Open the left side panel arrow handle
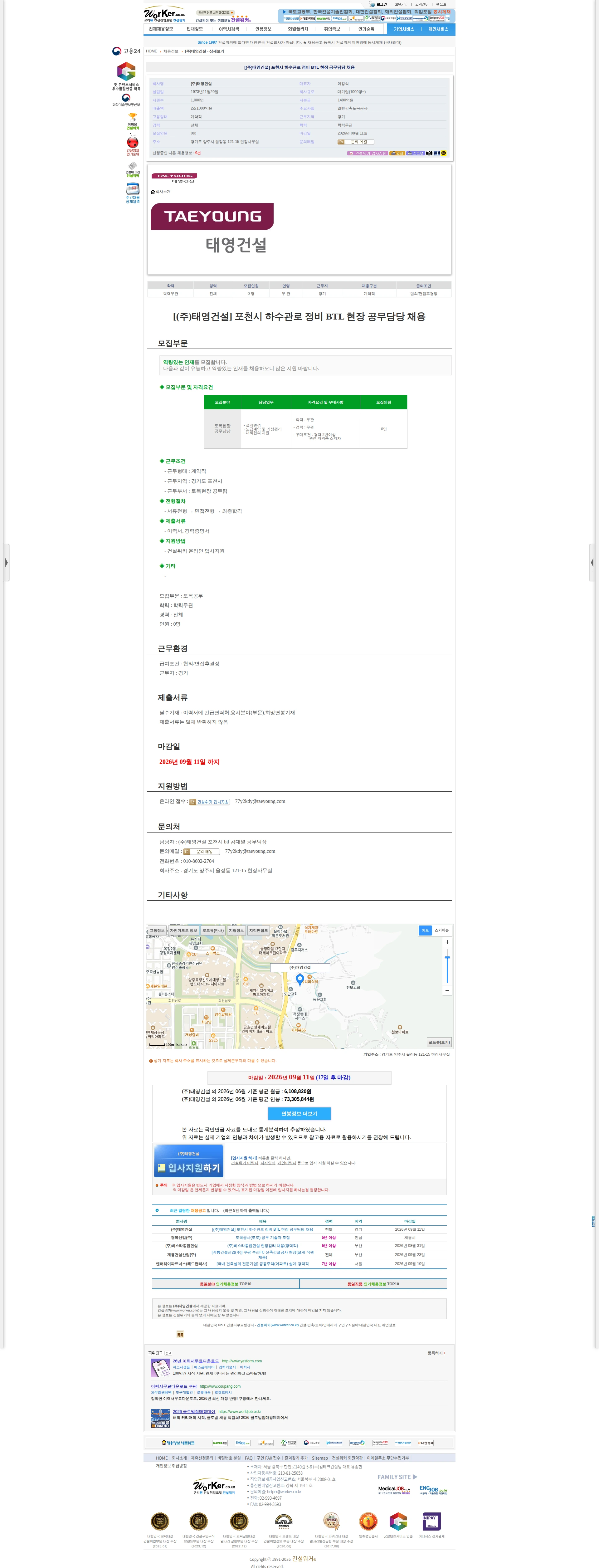599x1568 pixels. pos(6,562)
